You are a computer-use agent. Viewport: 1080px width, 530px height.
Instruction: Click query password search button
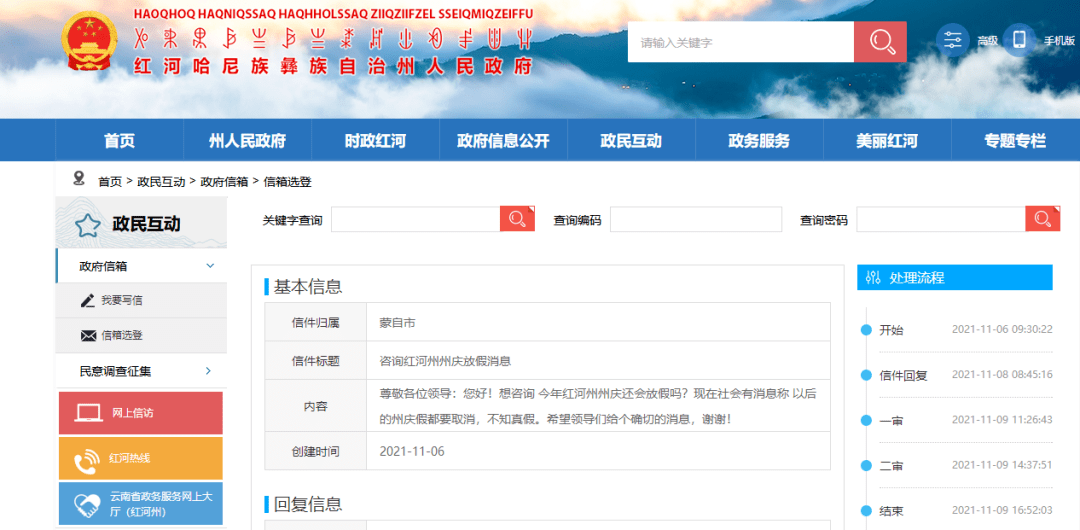click(x=1042, y=219)
